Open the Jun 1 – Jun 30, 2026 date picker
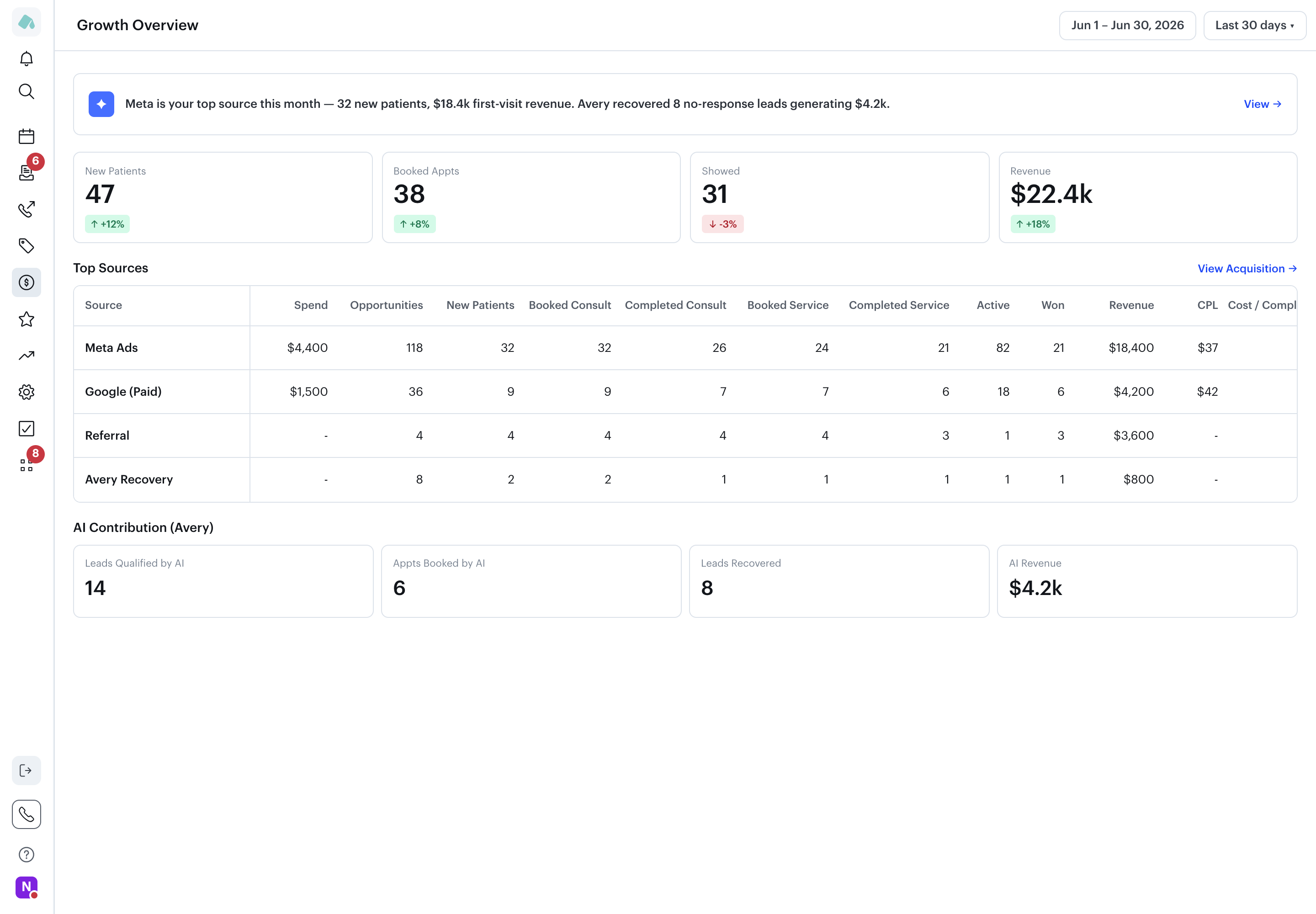 click(x=1127, y=25)
